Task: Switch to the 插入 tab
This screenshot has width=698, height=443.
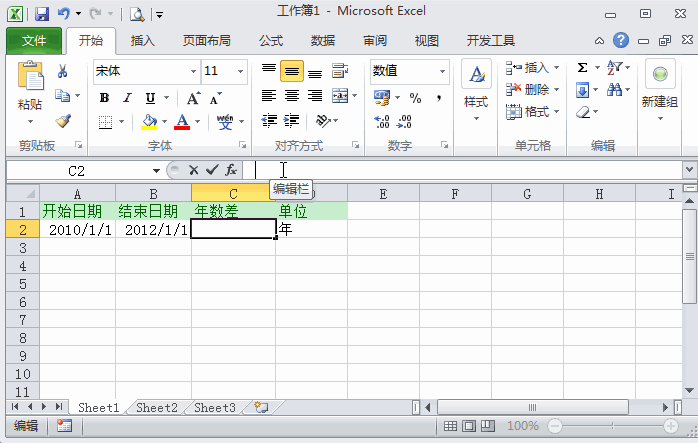Action: coord(142,41)
